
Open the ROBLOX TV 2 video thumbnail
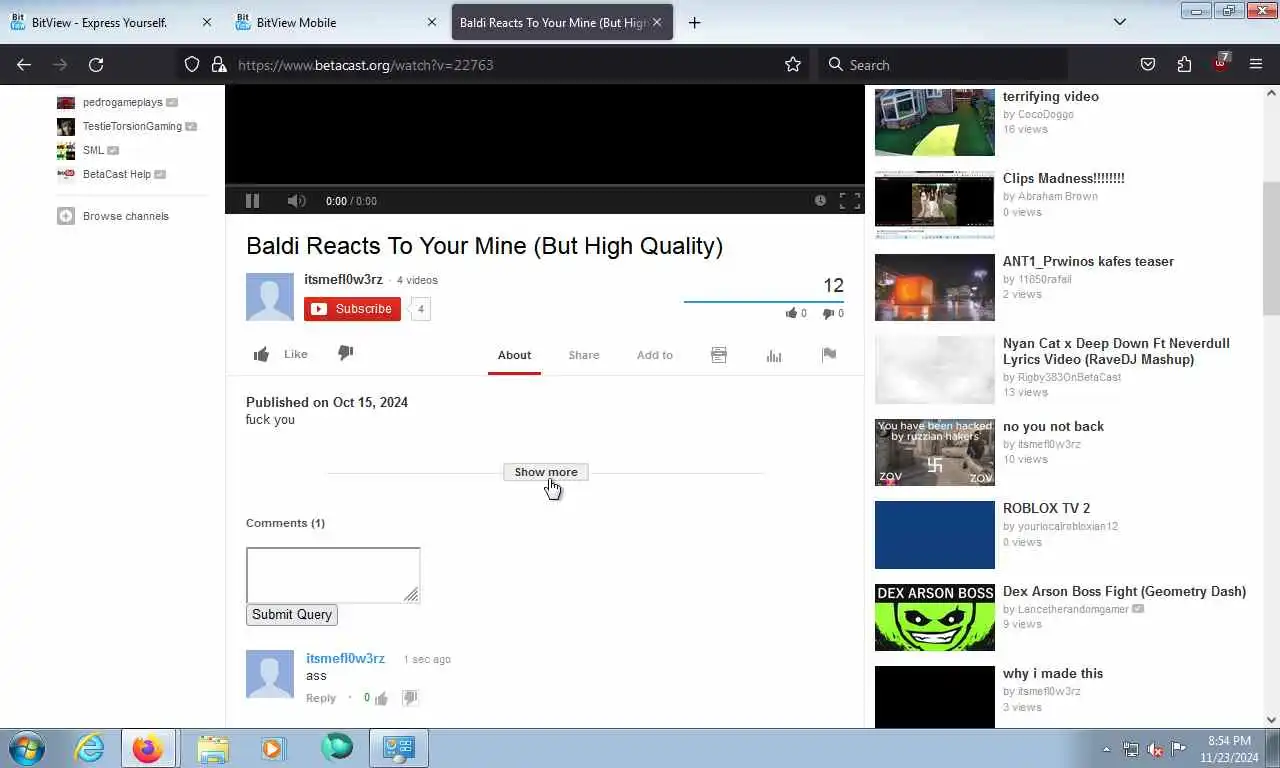935,535
